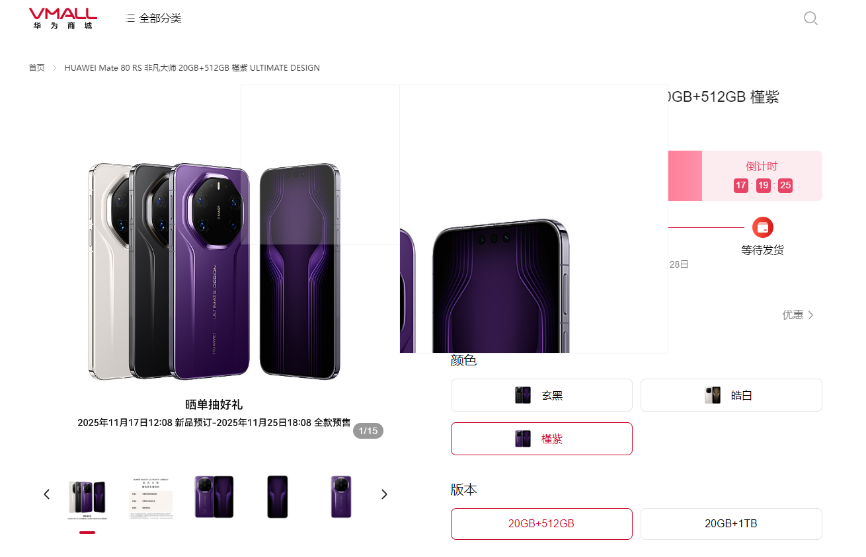
Task: Open the search magnifier icon
Action: click(x=810, y=18)
